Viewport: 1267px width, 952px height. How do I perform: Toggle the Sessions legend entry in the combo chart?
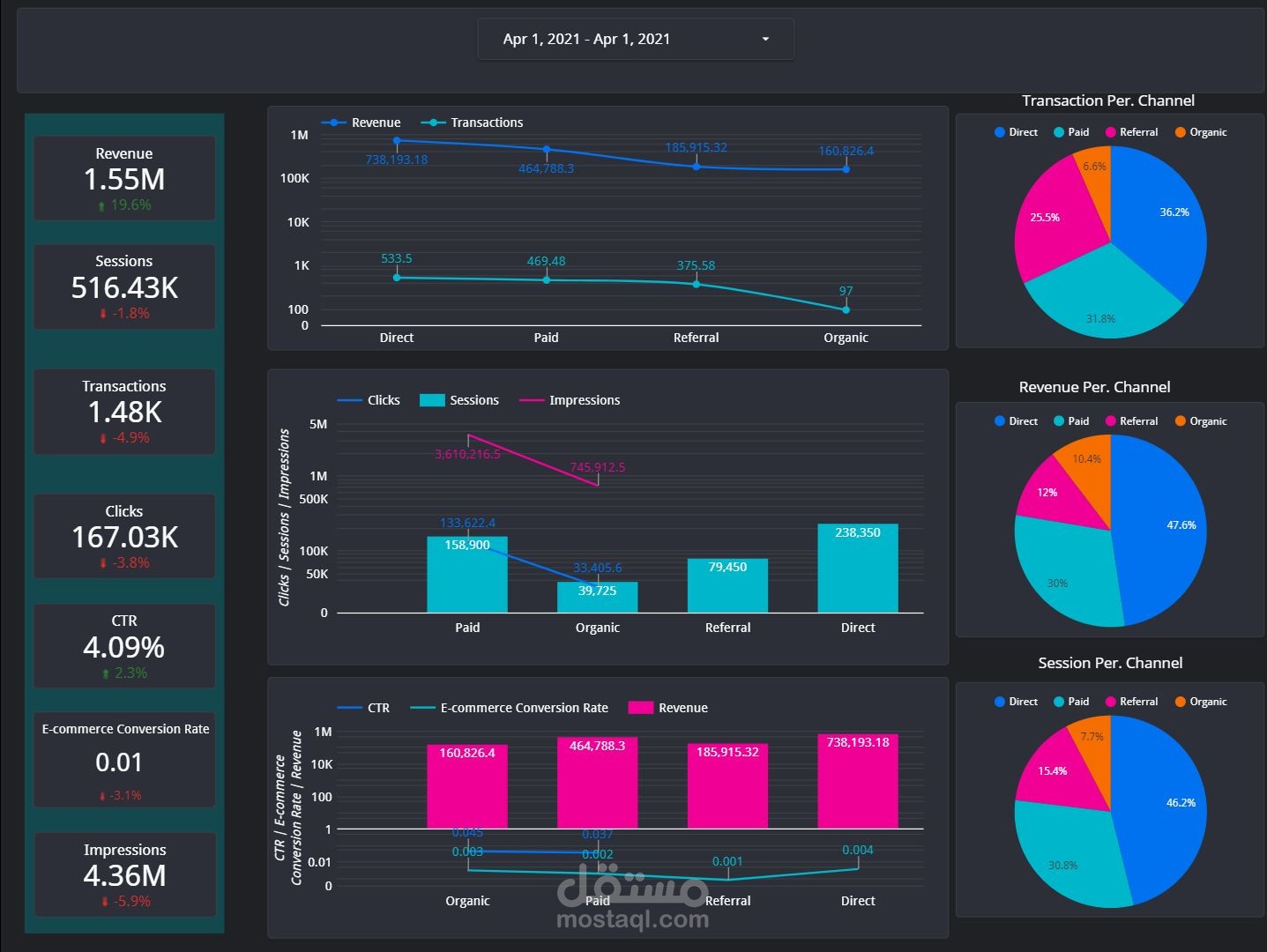pos(459,400)
